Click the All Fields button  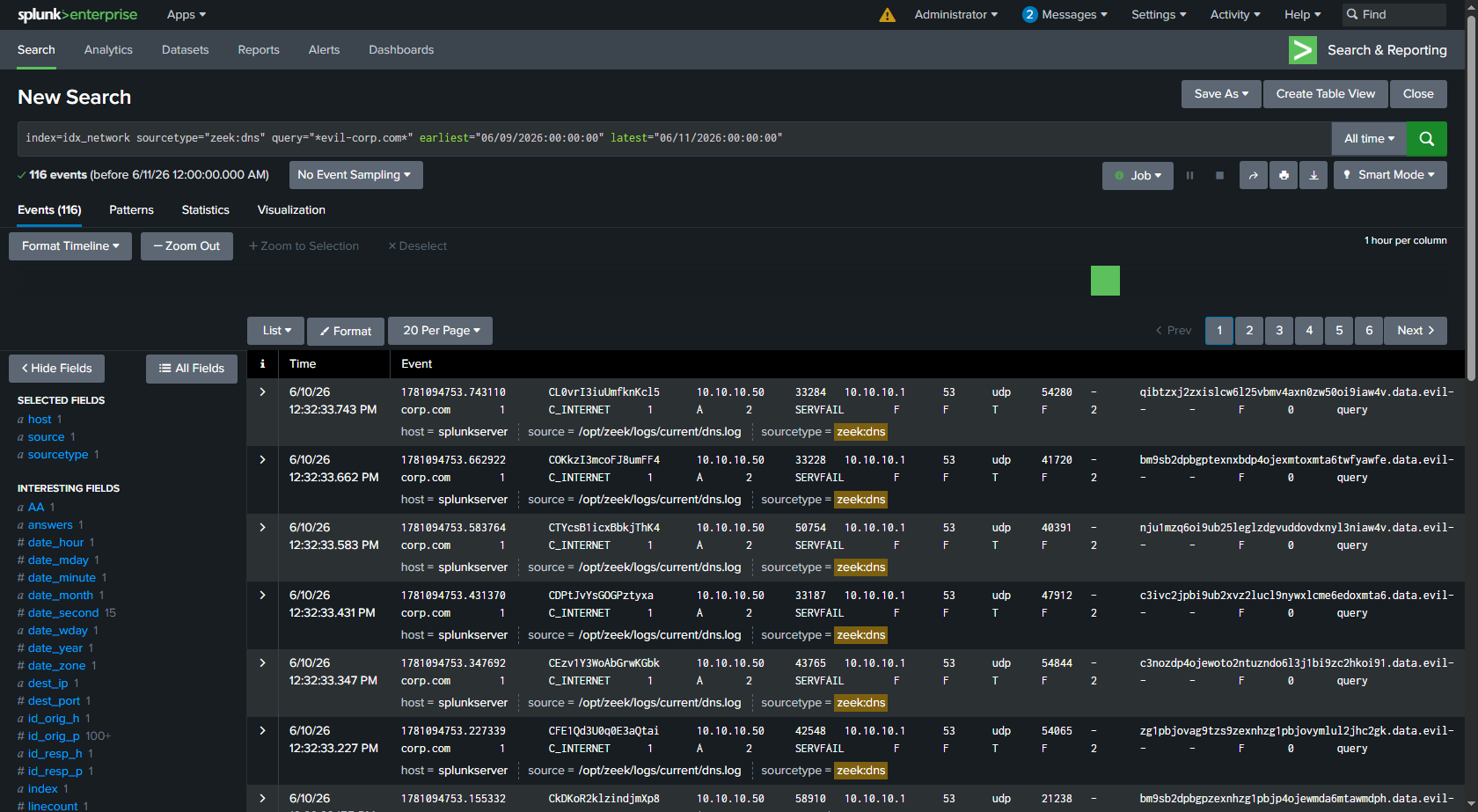192,369
